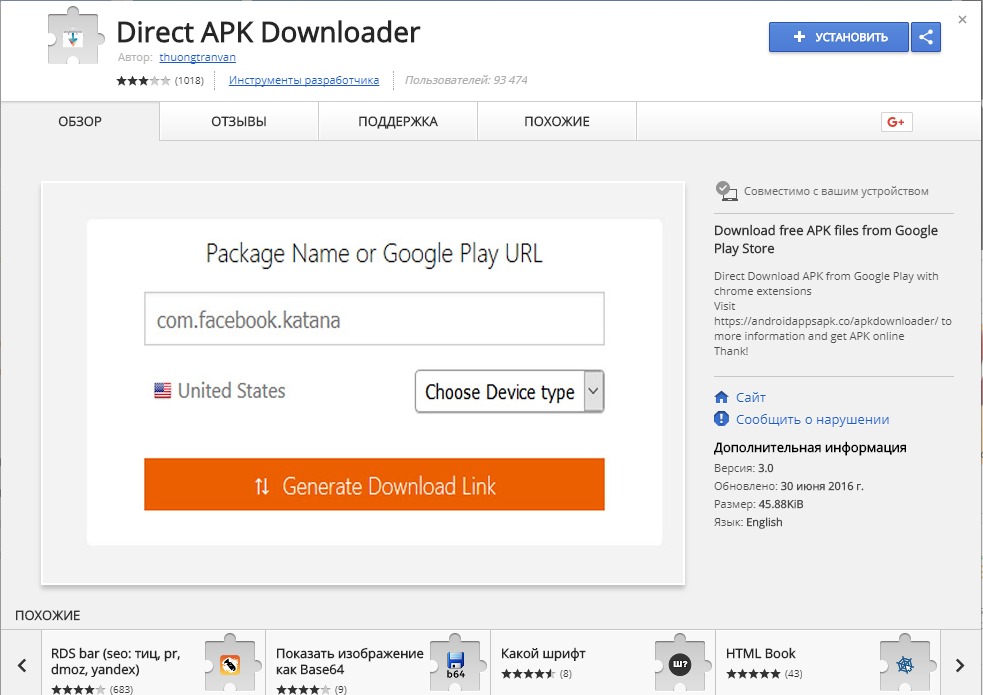983x695 pixels.
Task: Click the exclamation report abuse icon
Action: [721, 419]
